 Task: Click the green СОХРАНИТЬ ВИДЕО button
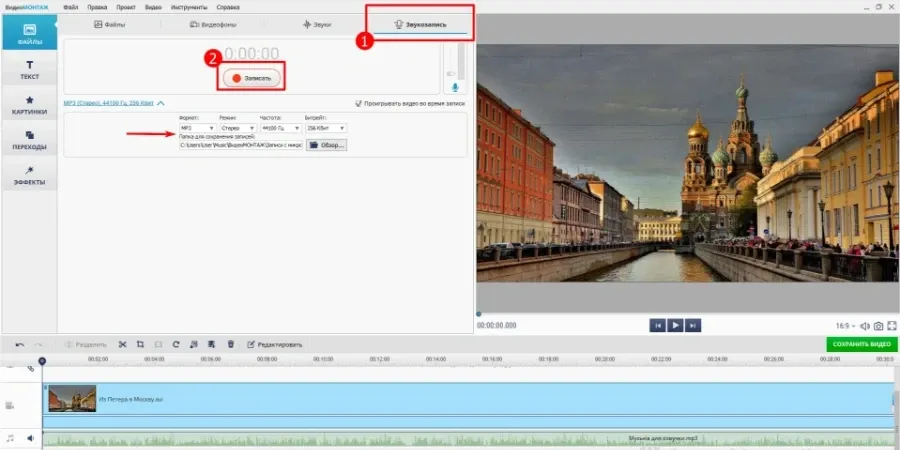pos(862,344)
